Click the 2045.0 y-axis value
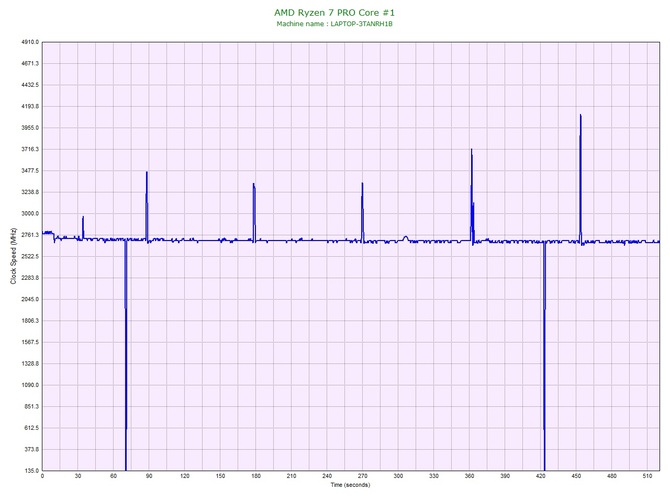 (30, 299)
